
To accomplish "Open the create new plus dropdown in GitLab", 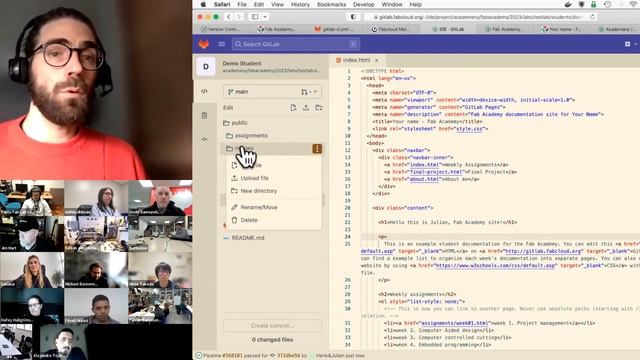I will pos(631,44).
